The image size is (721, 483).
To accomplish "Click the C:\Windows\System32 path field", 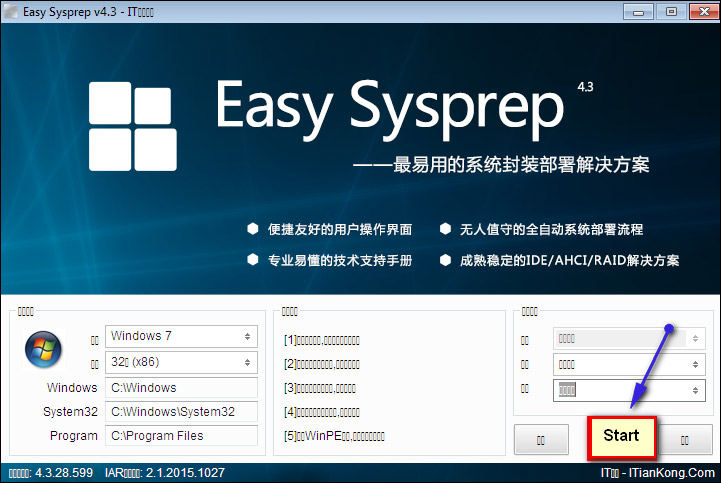I will coord(181,412).
